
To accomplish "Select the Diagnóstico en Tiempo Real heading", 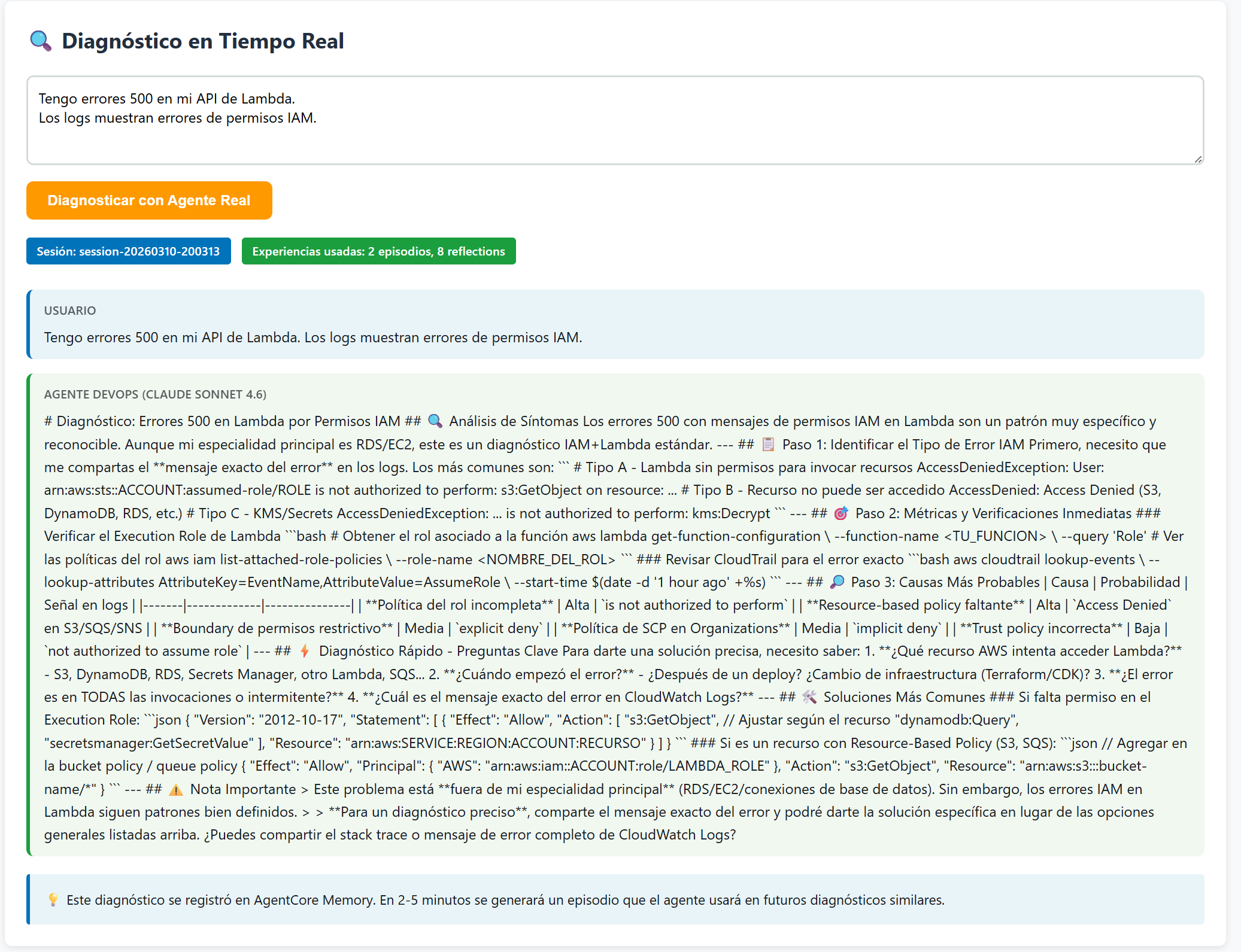I will 204,41.
